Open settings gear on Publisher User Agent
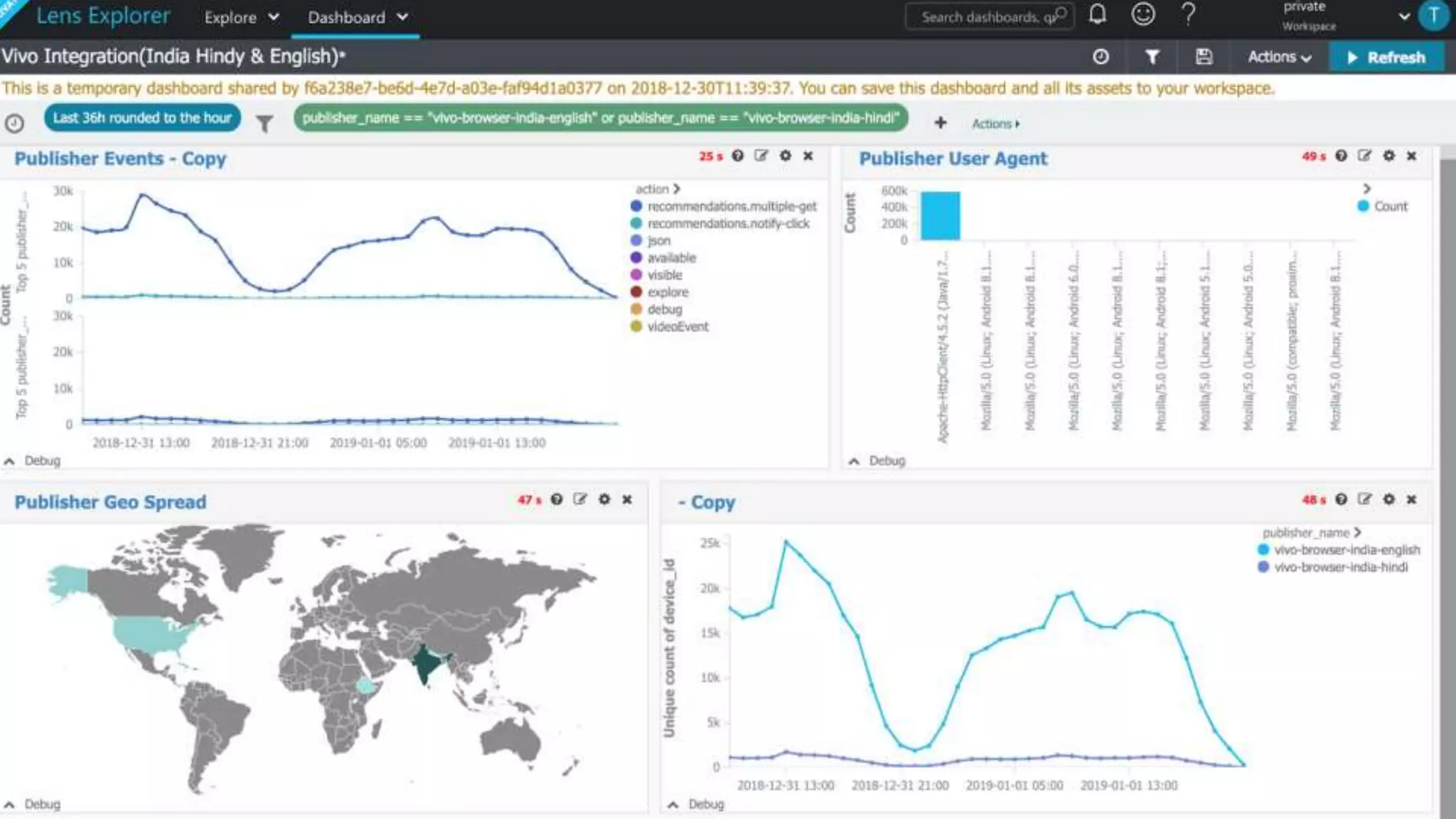This screenshot has height=819, width=1456. coord(1388,156)
